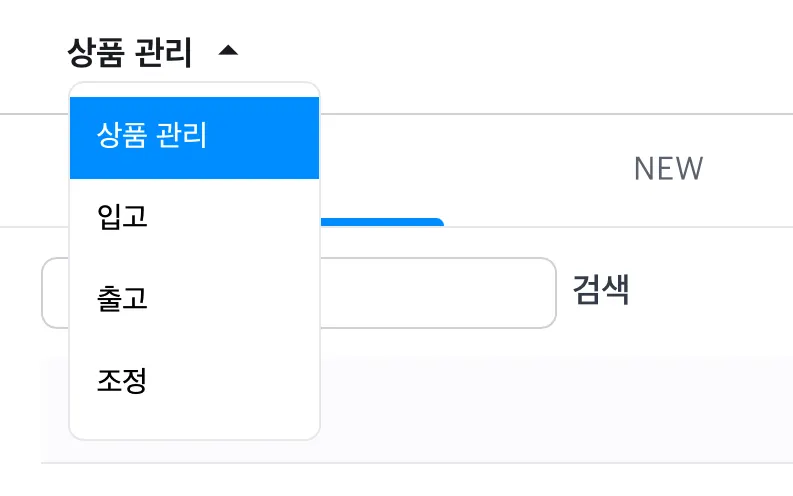Click the 상품 관리 page title text

(x=129, y=50)
